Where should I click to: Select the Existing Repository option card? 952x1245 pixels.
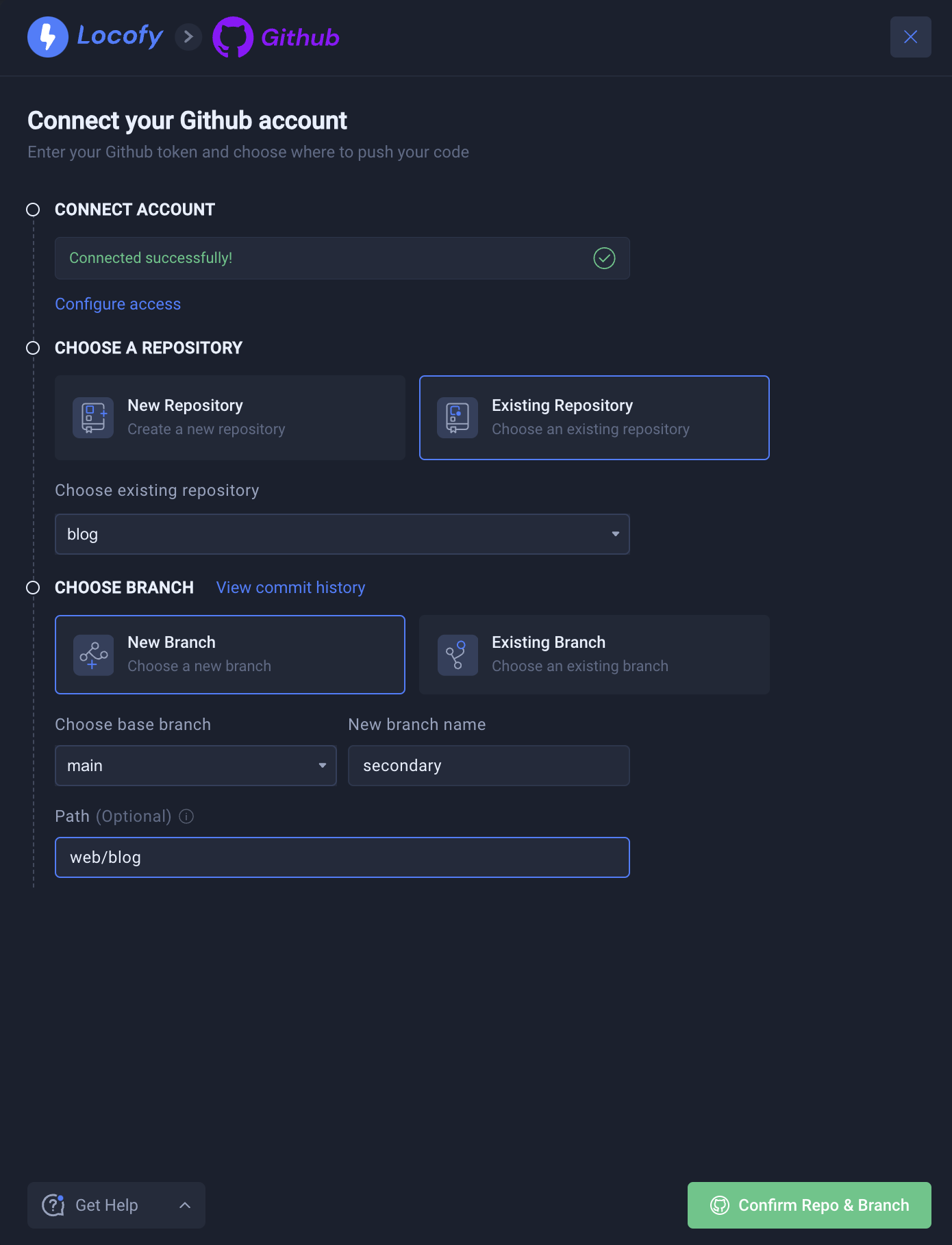coord(594,418)
